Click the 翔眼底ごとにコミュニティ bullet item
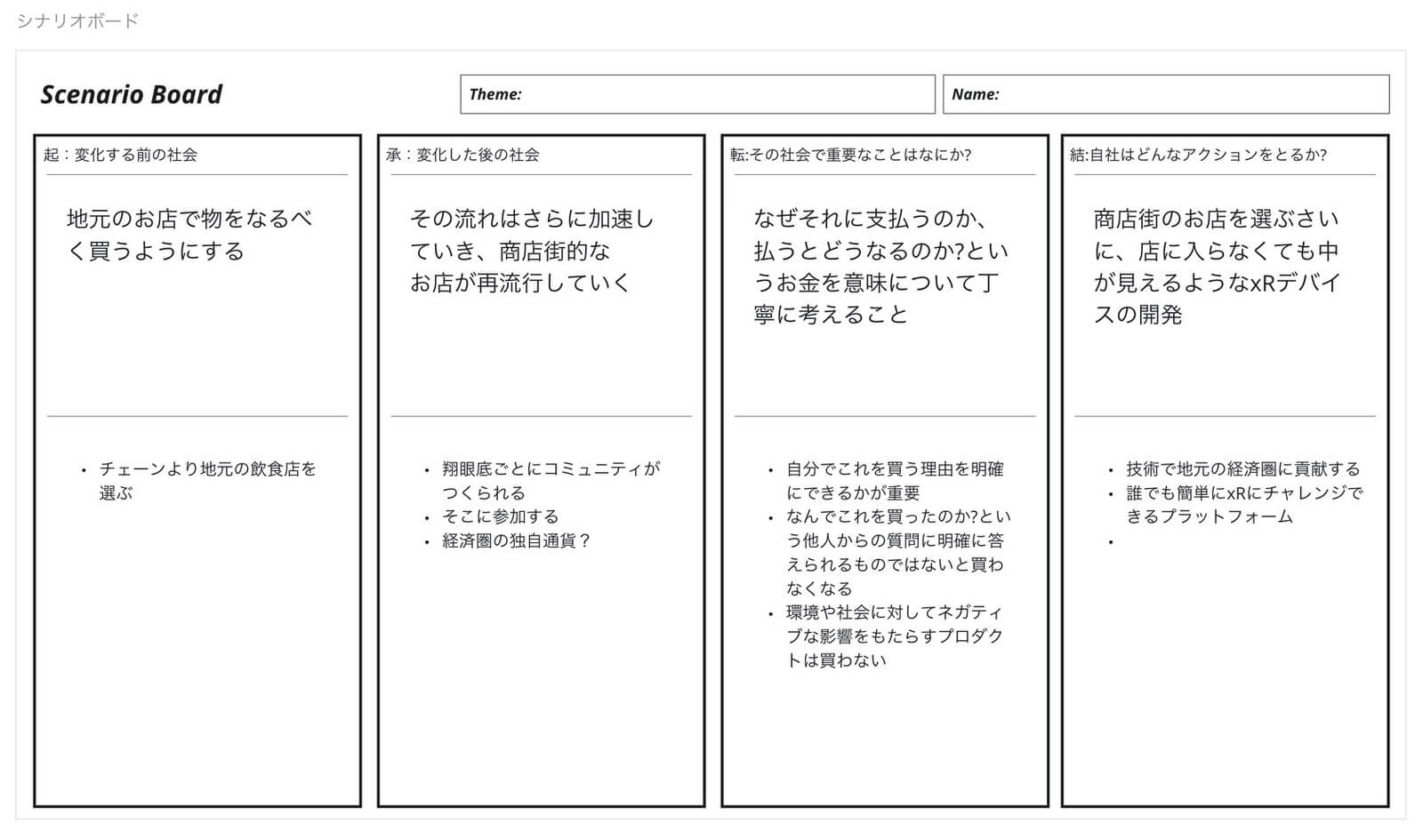This screenshot has width=1423, height=840. point(551,480)
